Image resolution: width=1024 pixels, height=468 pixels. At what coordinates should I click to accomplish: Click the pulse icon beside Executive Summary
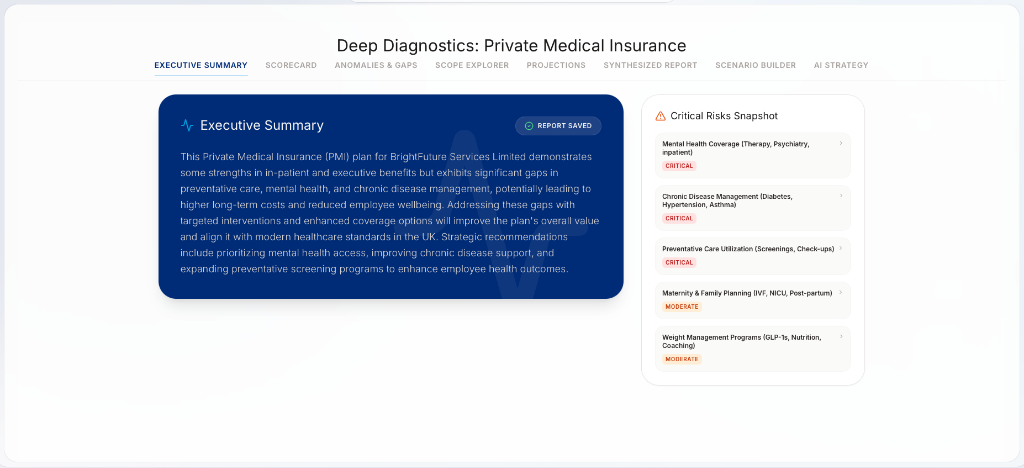pos(187,126)
